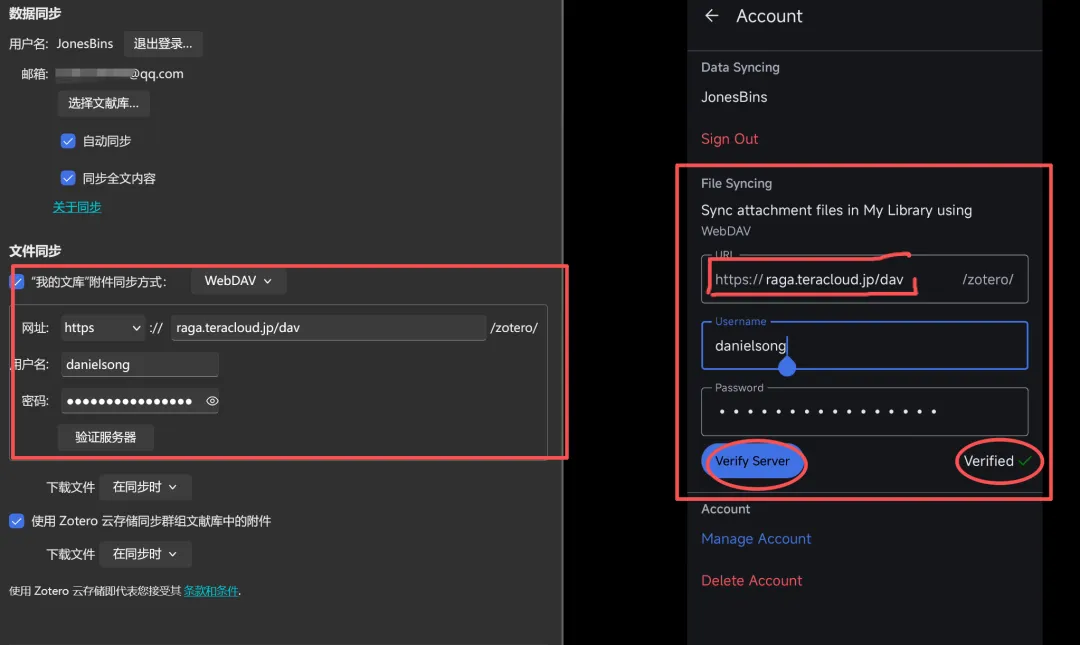This screenshot has height=645, width=1080.
Task: Toggle the 自动同步 checkbox
Action: pos(68,141)
